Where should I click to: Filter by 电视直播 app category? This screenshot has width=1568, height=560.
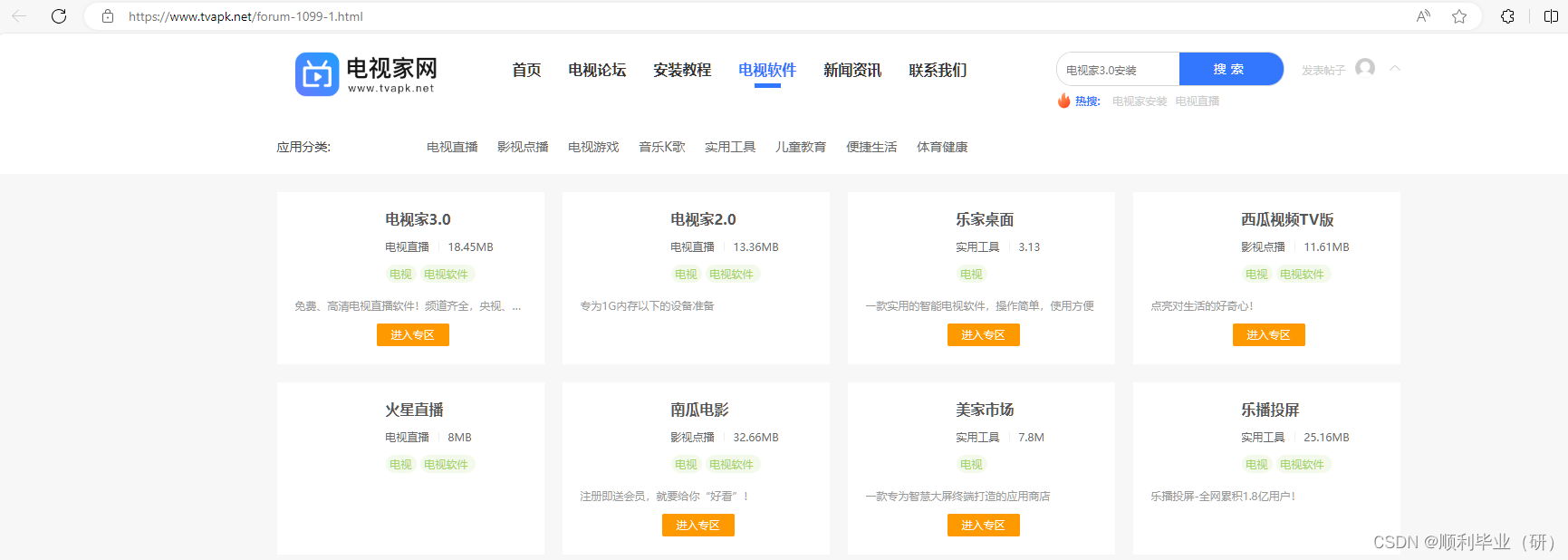pos(452,147)
